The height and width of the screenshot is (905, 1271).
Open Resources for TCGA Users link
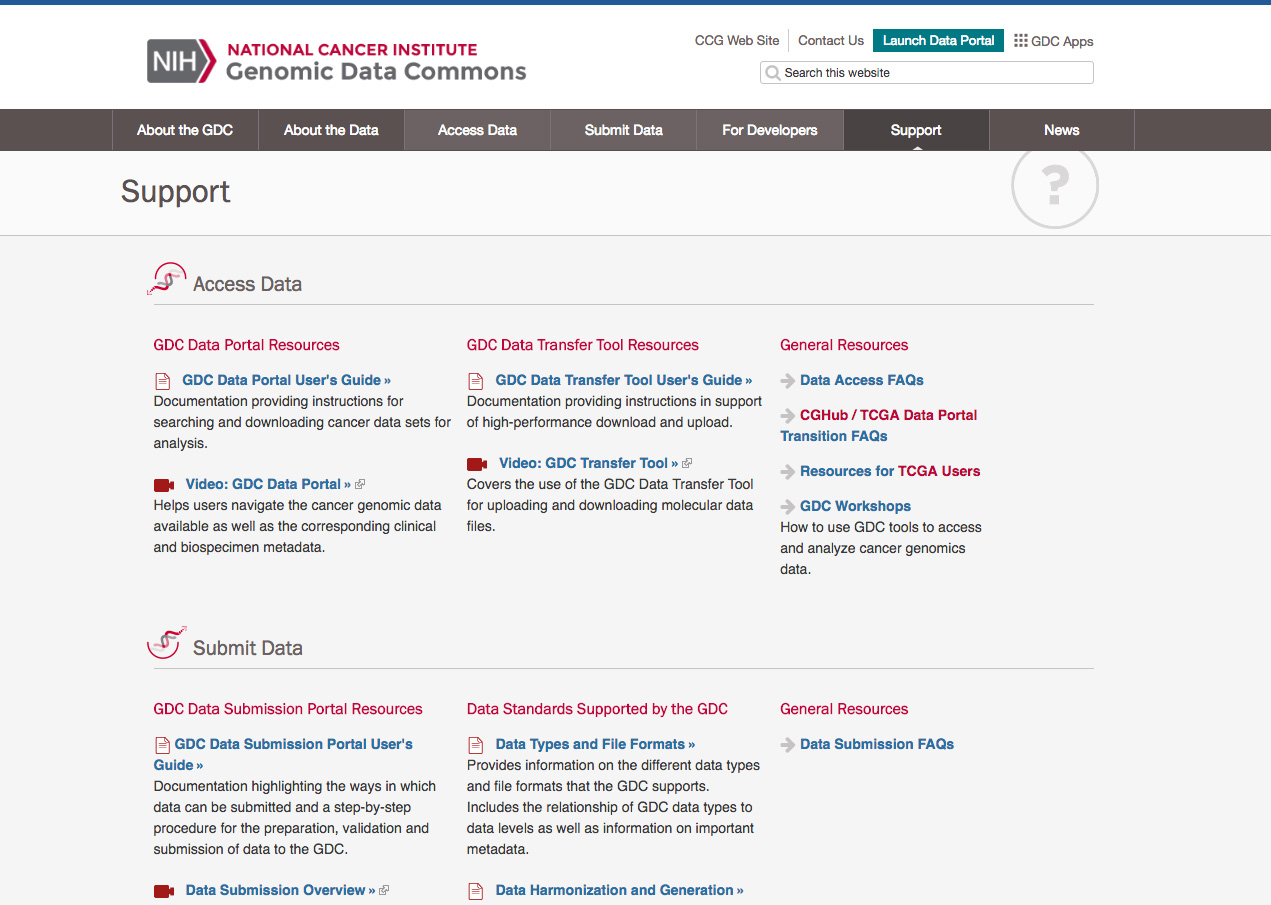889,471
